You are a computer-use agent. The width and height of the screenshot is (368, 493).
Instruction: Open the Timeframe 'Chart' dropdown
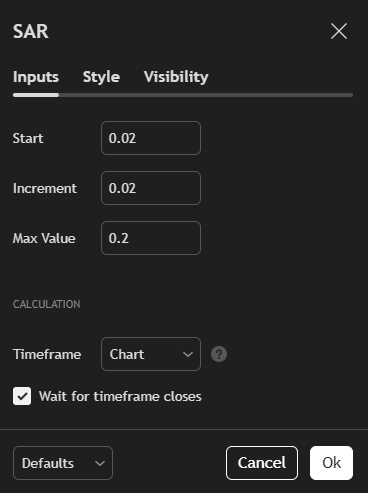[x=151, y=354]
